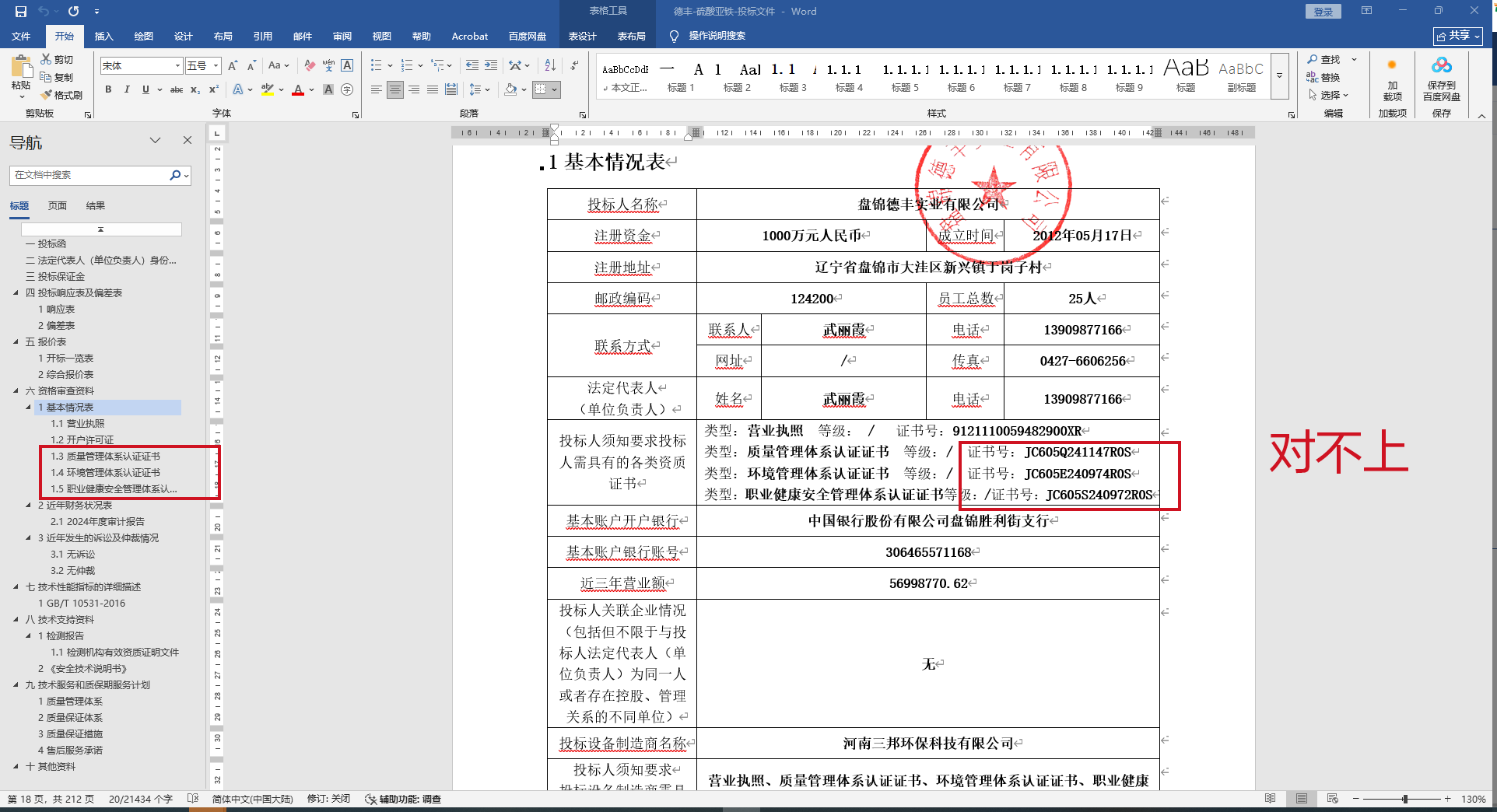Screen dimensions: 1497x812
Task: Toggle italic formatting
Action: click(127, 89)
